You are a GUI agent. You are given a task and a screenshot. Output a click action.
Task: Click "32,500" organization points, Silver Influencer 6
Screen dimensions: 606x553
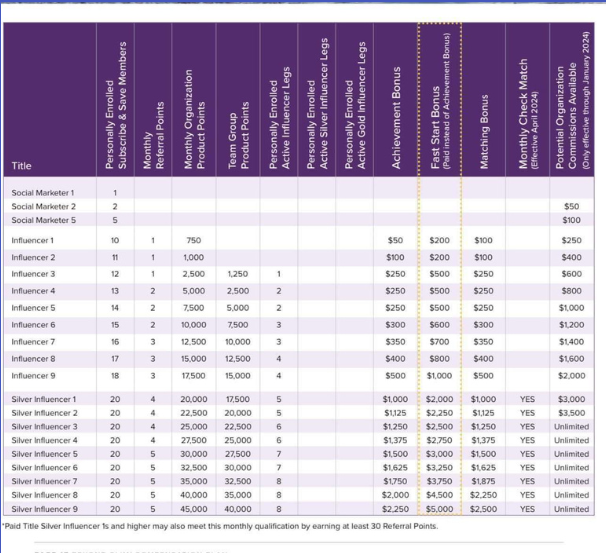click(x=194, y=468)
